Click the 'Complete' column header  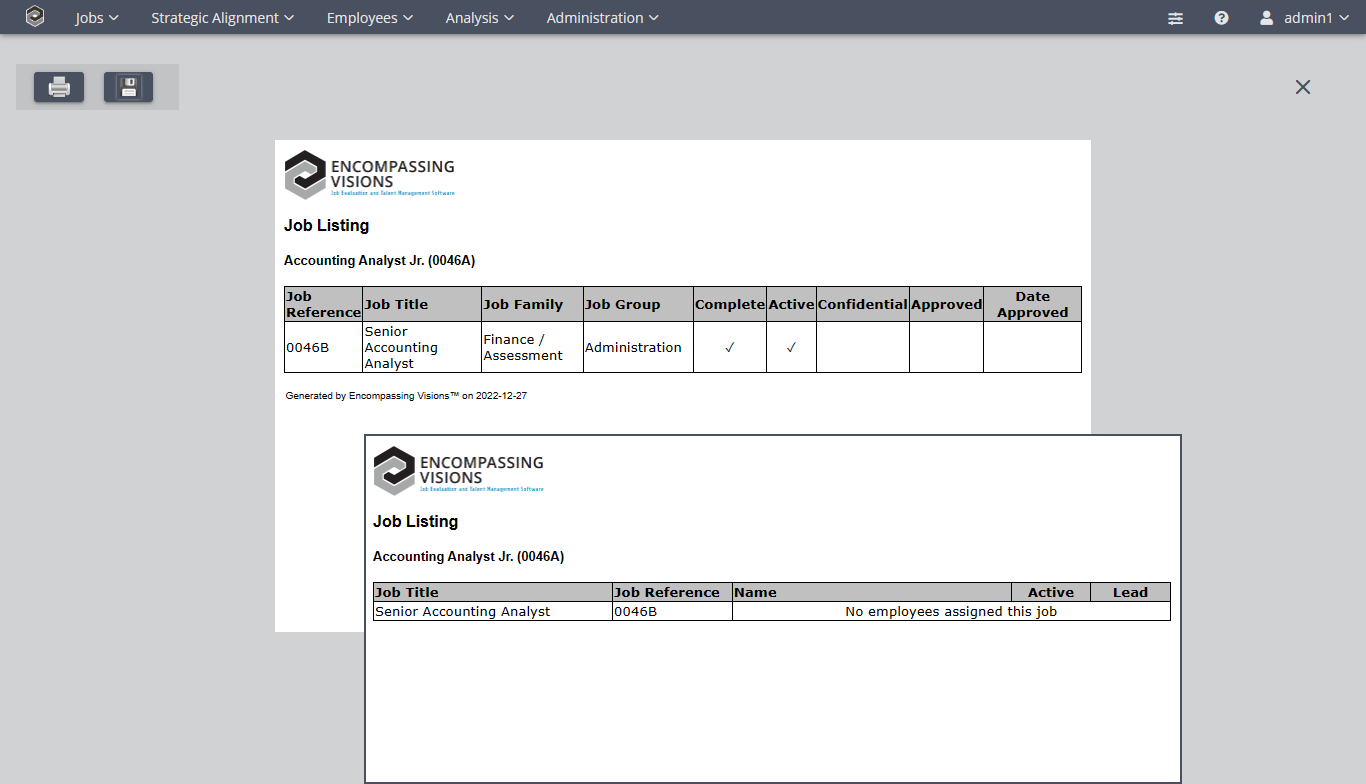click(x=730, y=305)
